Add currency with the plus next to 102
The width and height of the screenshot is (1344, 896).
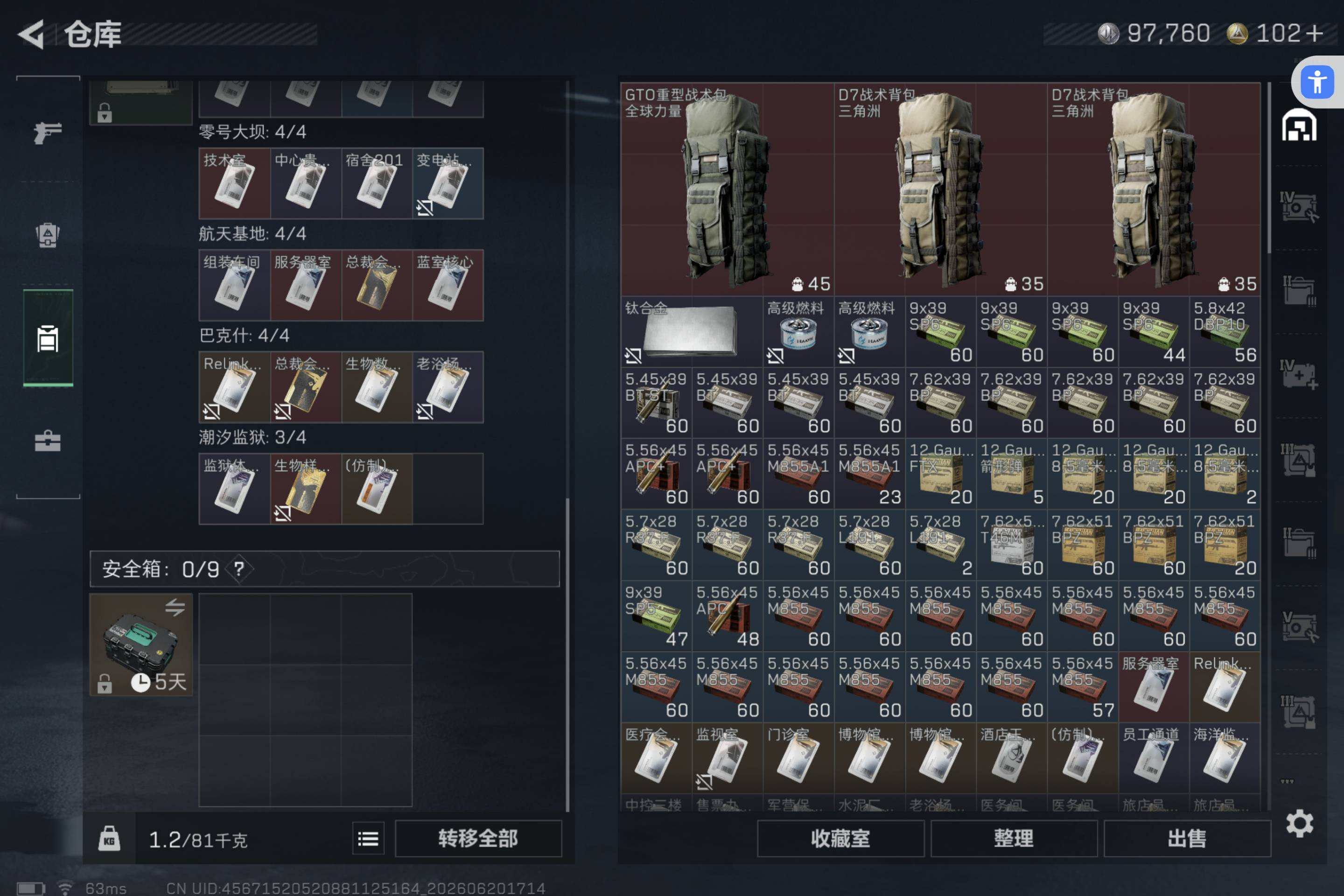(x=1314, y=33)
